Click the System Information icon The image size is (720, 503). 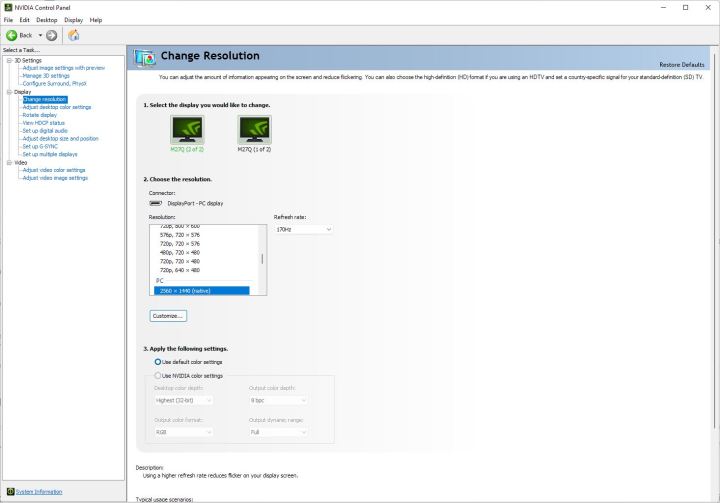(10, 491)
